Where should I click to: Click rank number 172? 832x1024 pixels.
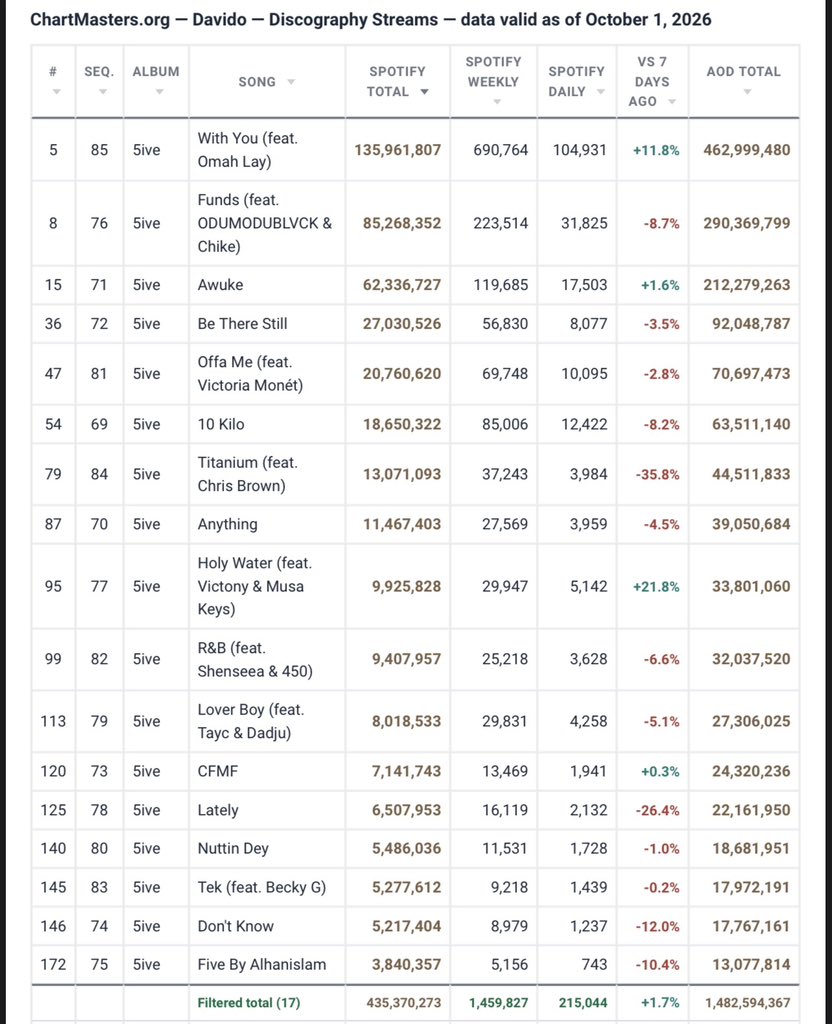coord(53,964)
